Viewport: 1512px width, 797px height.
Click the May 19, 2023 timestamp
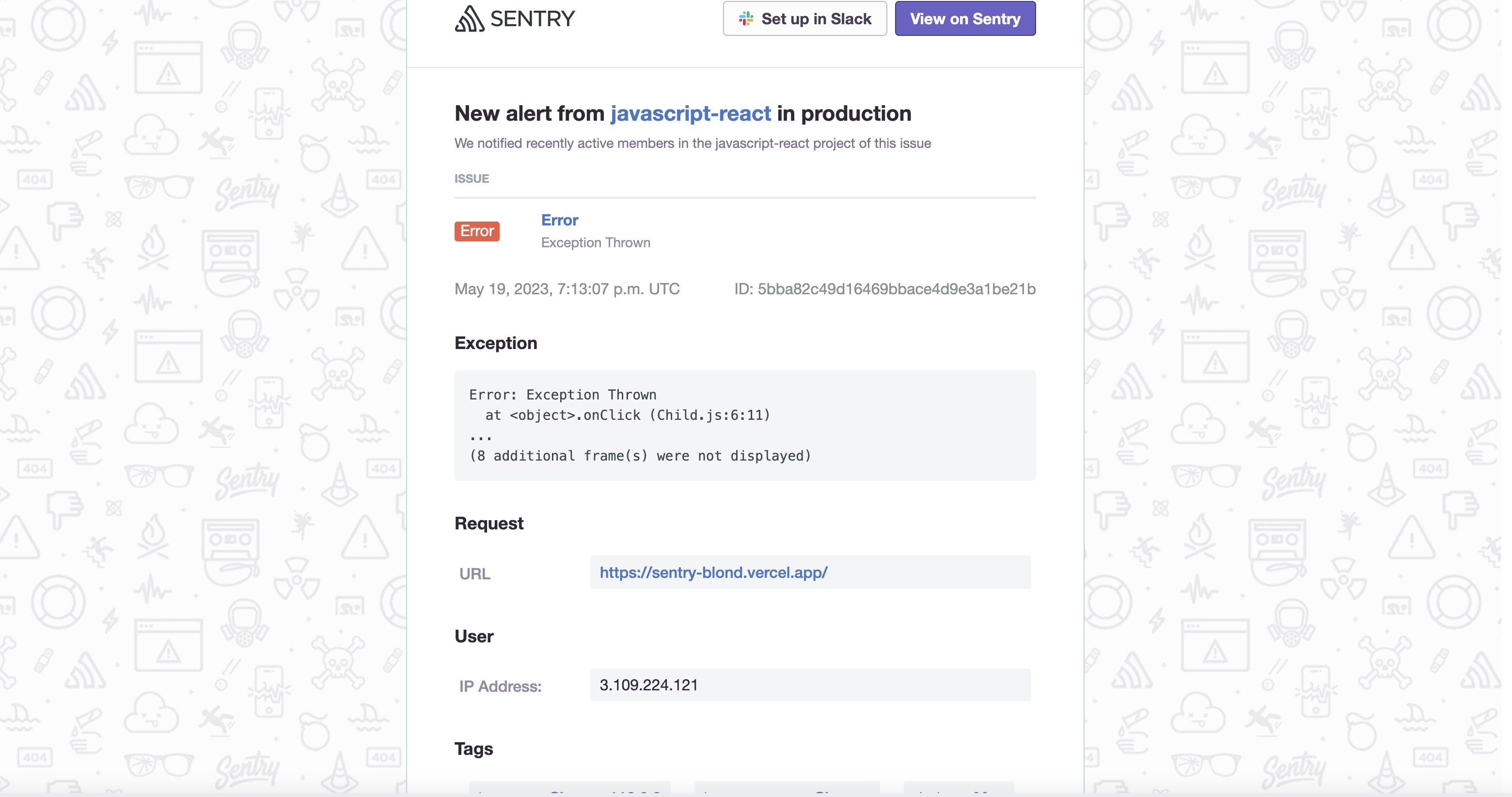tap(567, 288)
